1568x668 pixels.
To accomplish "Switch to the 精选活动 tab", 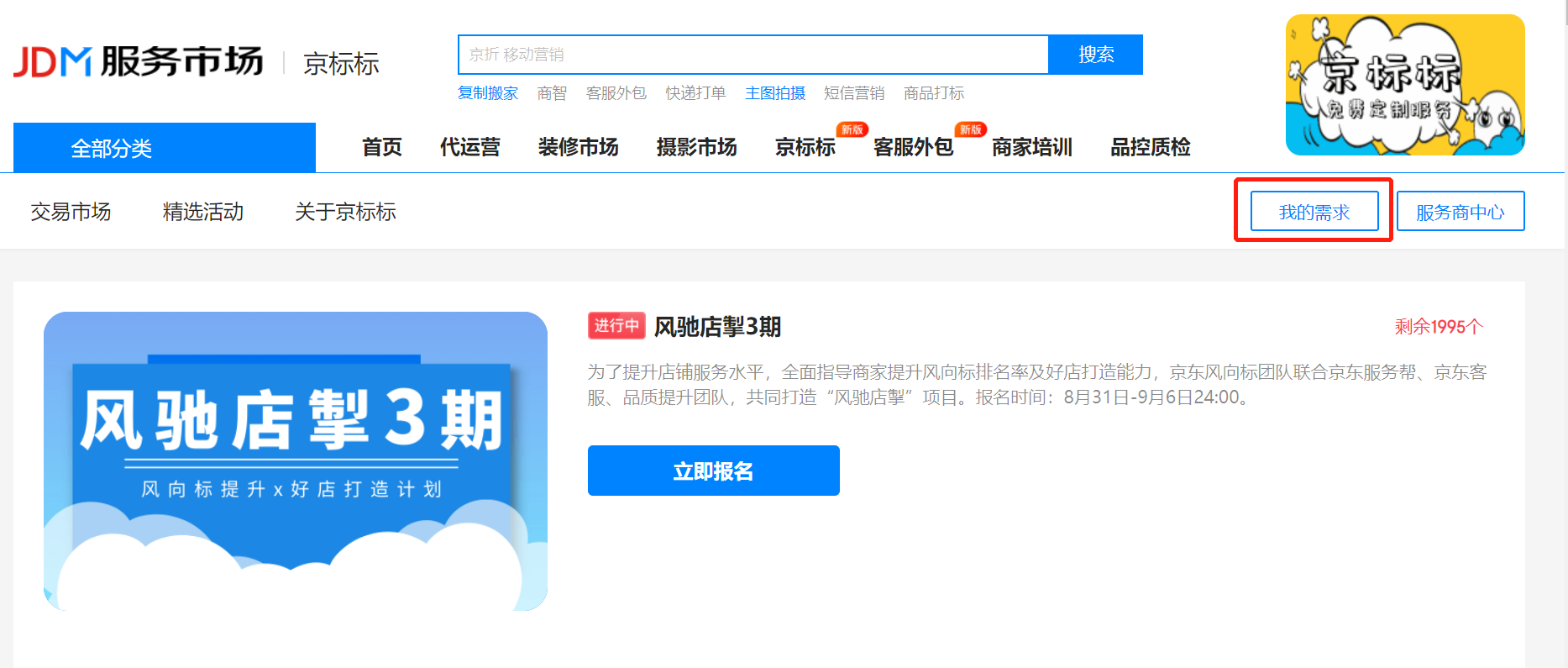I will pos(203,212).
